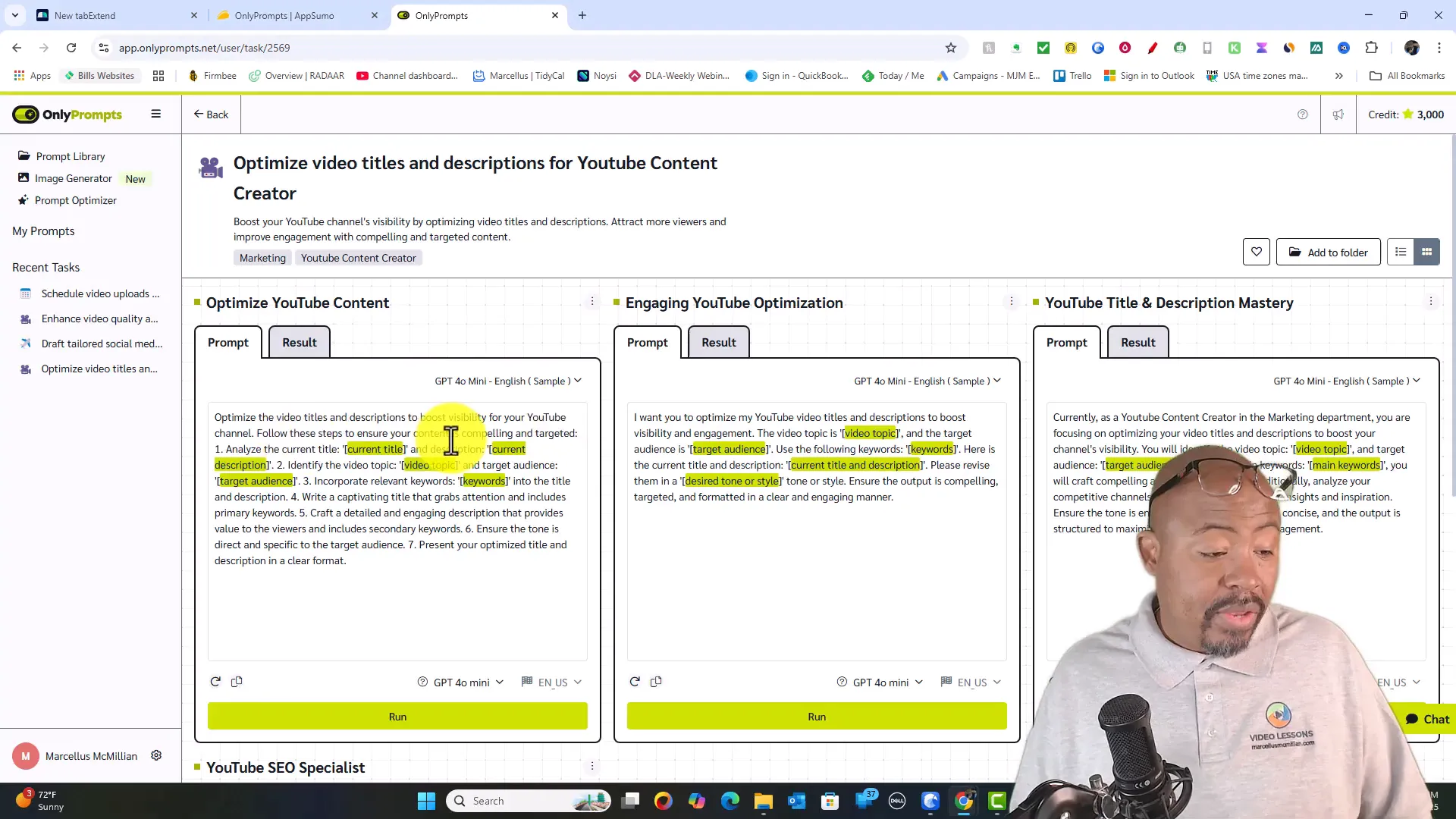Copy prompt in Engaging YouTube Optimization card

coord(656,682)
